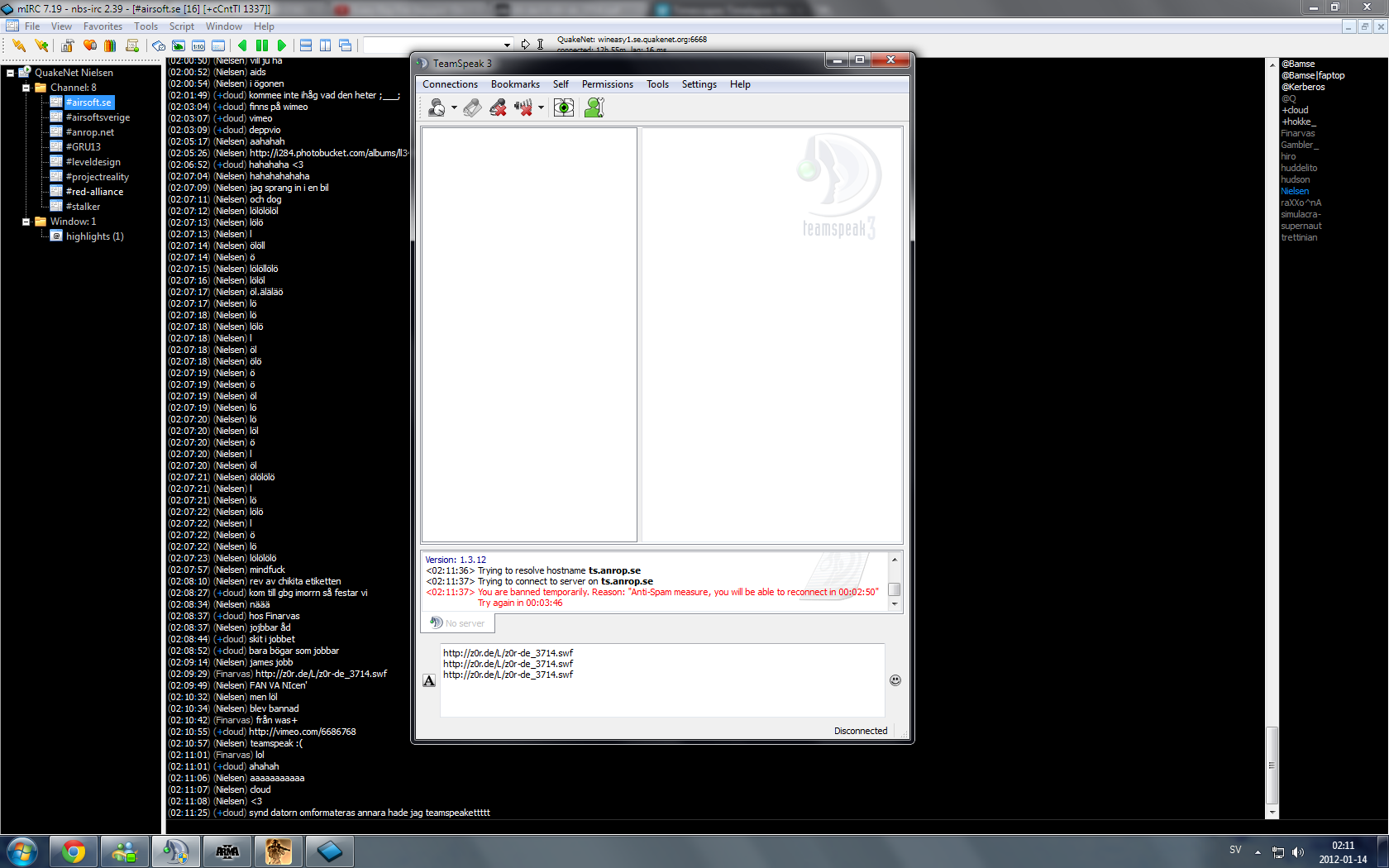The height and width of the screenshot is (868, 1389).
Task: Click the TeamSpeak disconnect icon
Action: click(x=472, y=107)
